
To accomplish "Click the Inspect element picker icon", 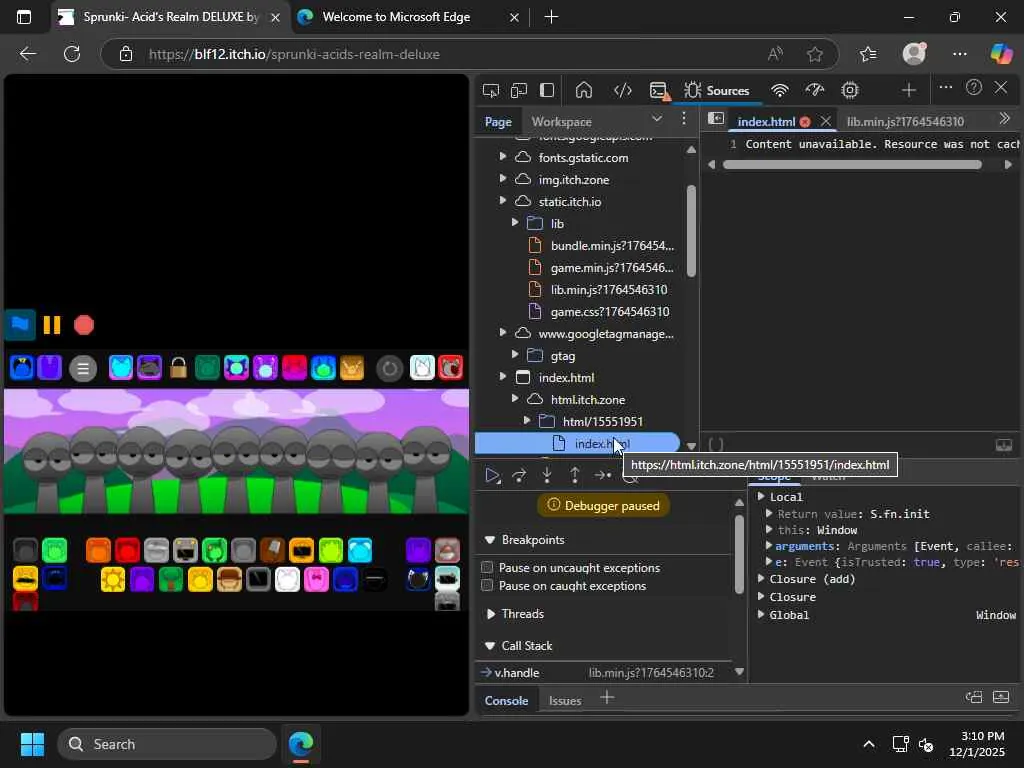I will pyautogui.click(x=491, y=90).
